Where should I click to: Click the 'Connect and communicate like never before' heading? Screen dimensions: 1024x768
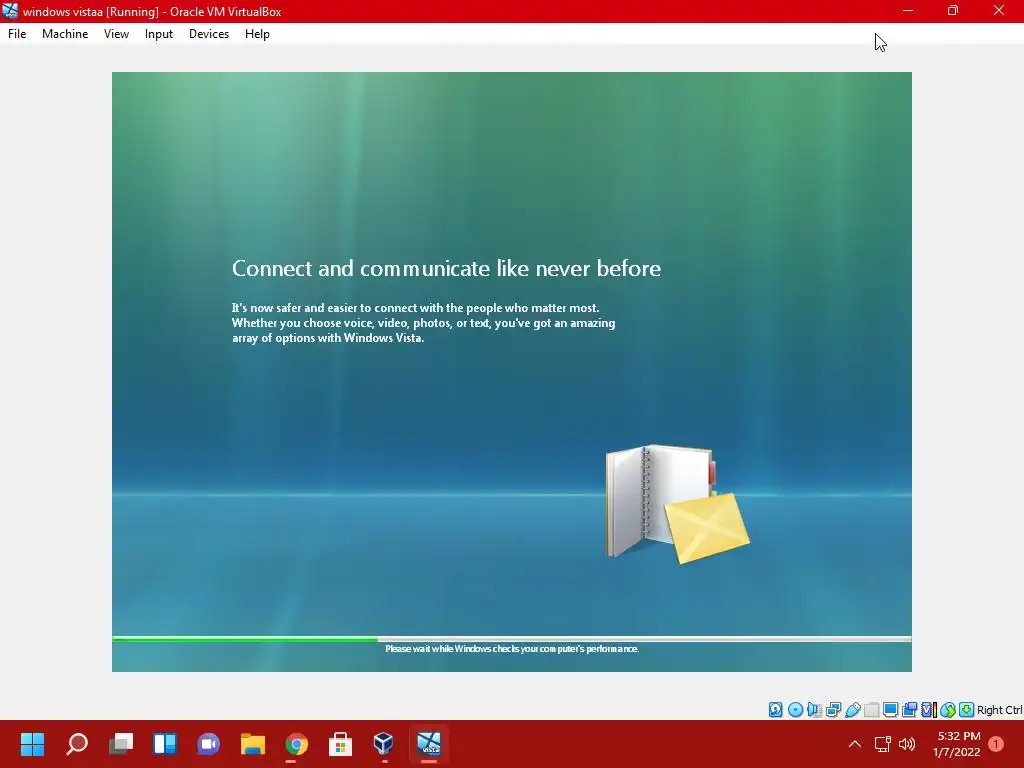446,268
